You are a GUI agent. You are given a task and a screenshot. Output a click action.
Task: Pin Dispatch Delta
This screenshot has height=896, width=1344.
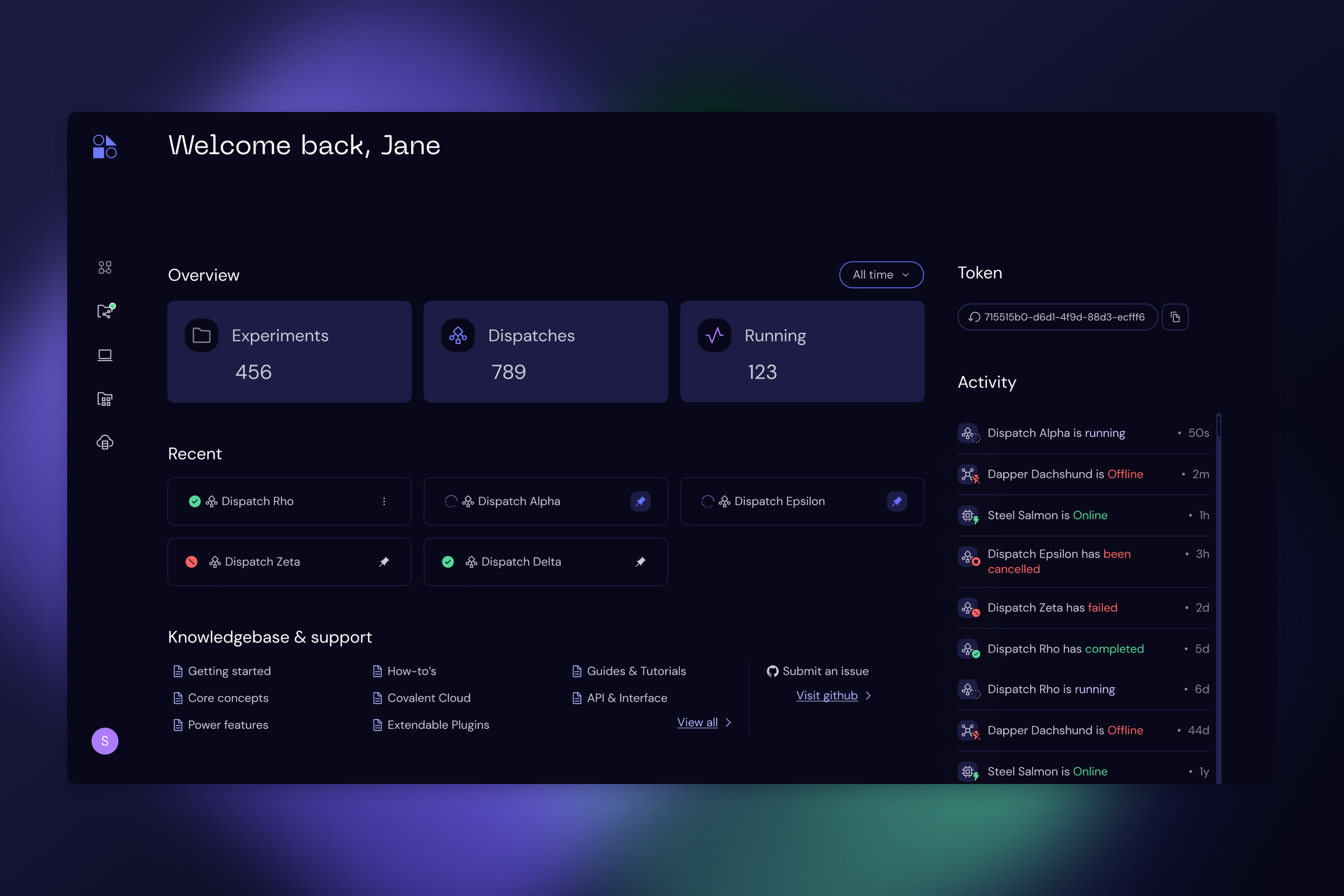[x=641, y=562]
